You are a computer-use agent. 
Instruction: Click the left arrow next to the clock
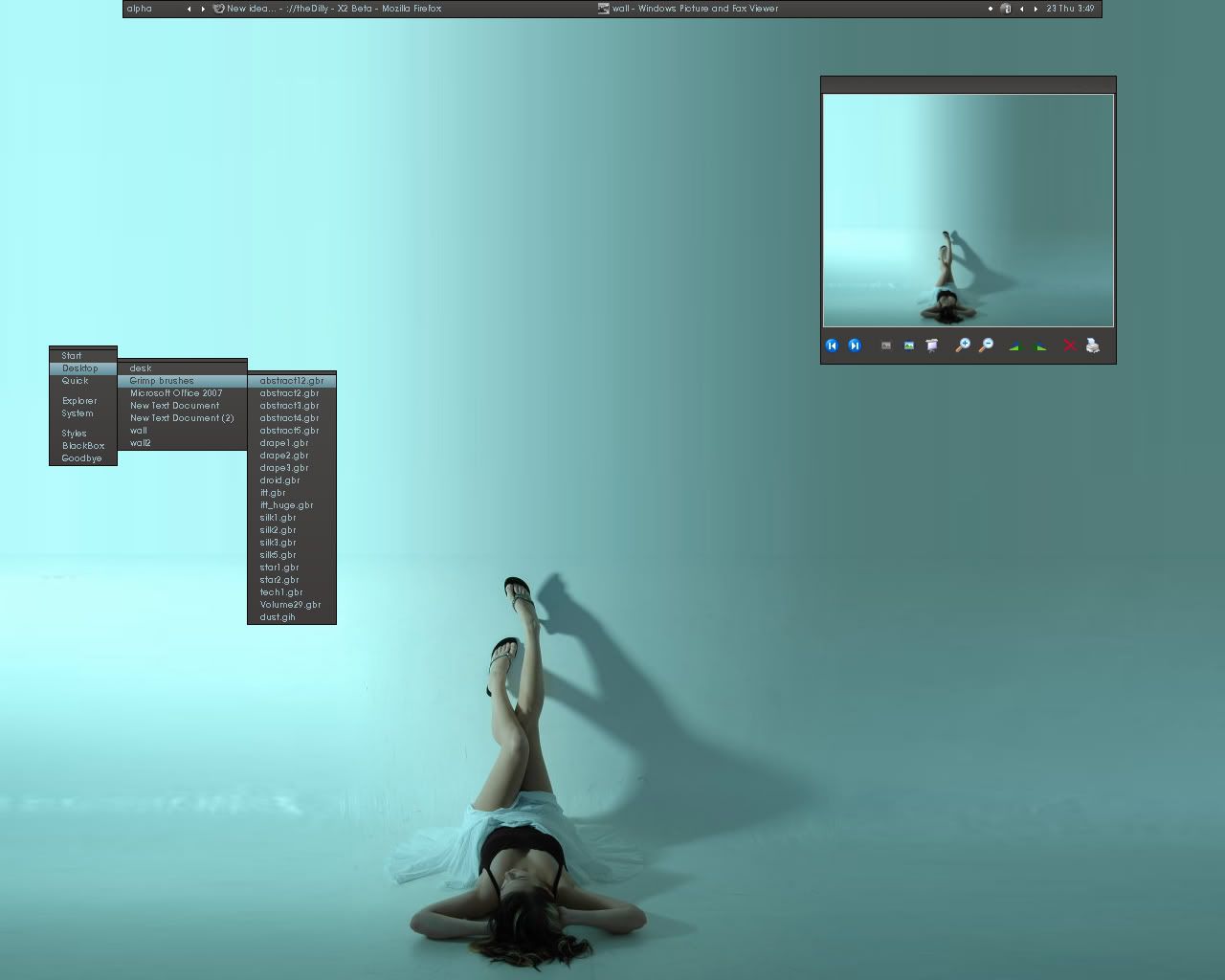pyautogui.click(x=1022, y=9)
